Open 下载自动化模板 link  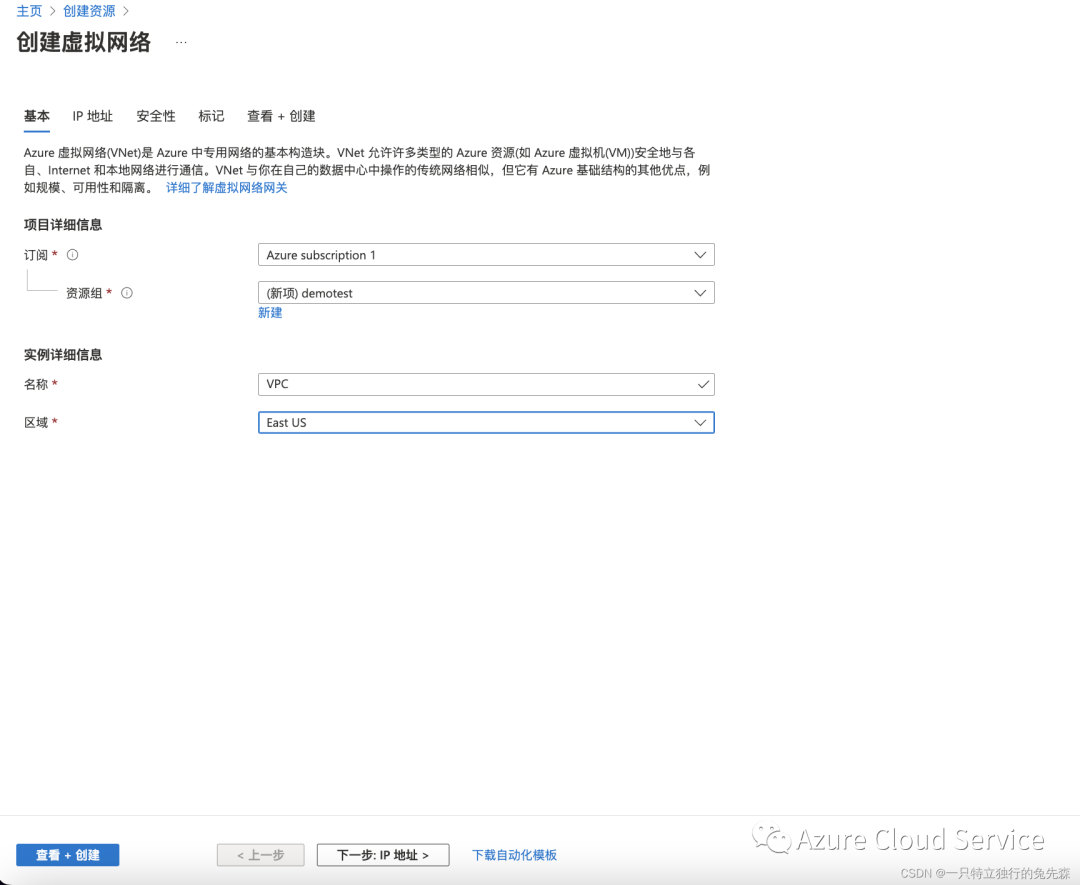click(x=514, y=855)
